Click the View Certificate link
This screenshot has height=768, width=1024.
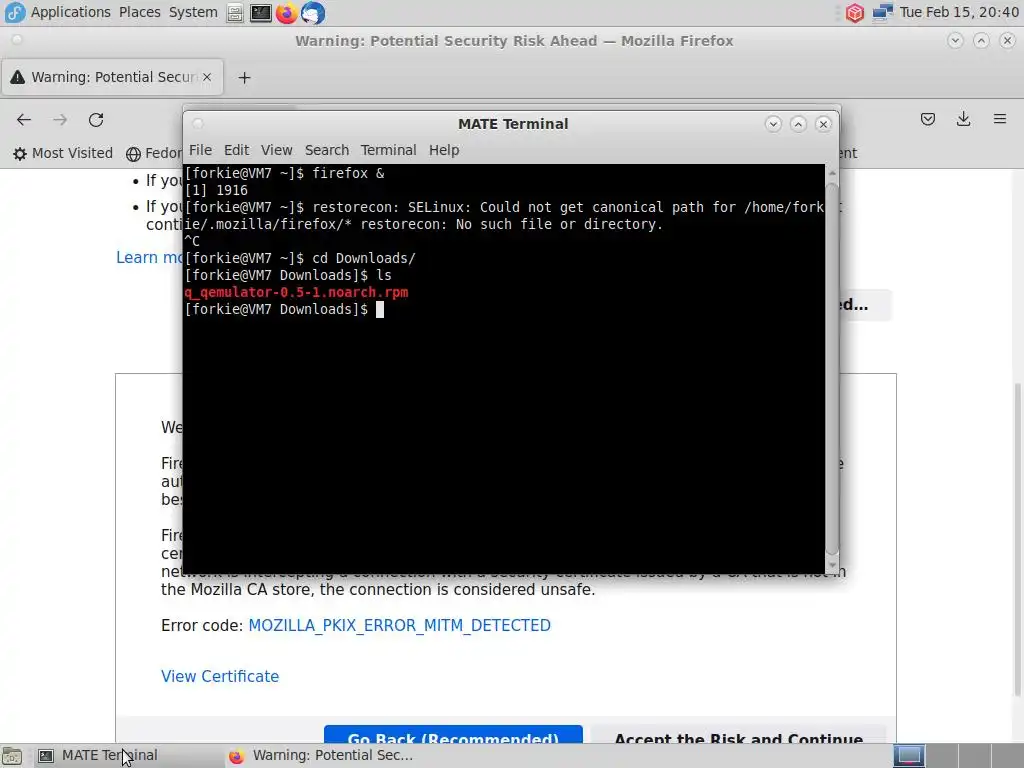point(220,677)
